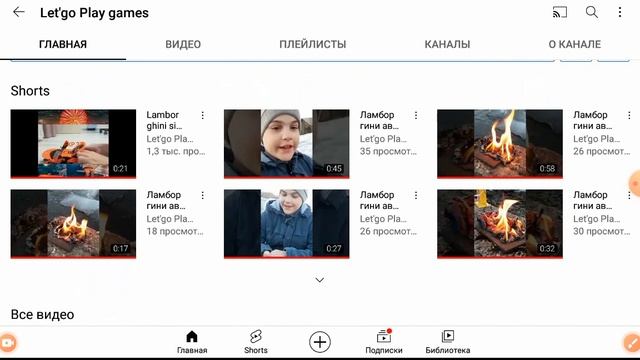Play the 0:21 orange toy car short

pyautogui.click(x=73, y=144)
